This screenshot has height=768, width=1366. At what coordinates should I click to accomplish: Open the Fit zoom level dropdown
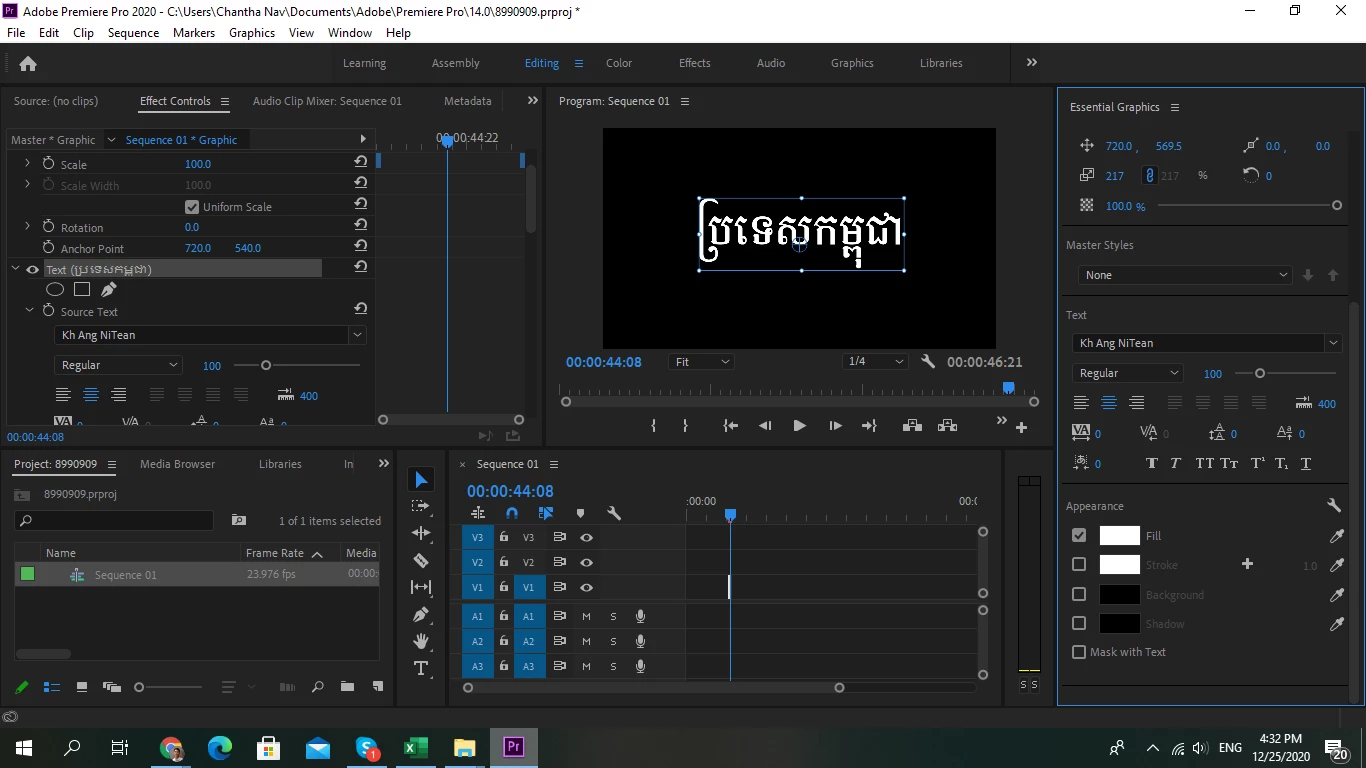point(701,362)
